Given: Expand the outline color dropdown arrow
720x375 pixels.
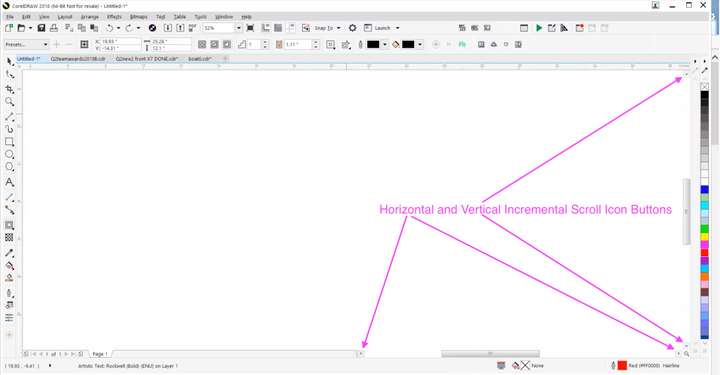Looking at the screenshot, I should click(x=384, y=45).
